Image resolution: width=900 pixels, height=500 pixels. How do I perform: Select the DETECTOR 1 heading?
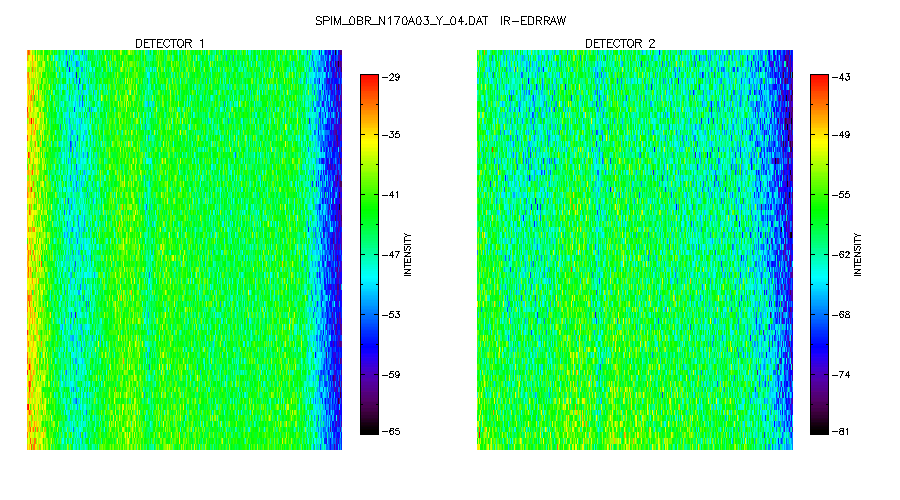[x=169, y=44]
